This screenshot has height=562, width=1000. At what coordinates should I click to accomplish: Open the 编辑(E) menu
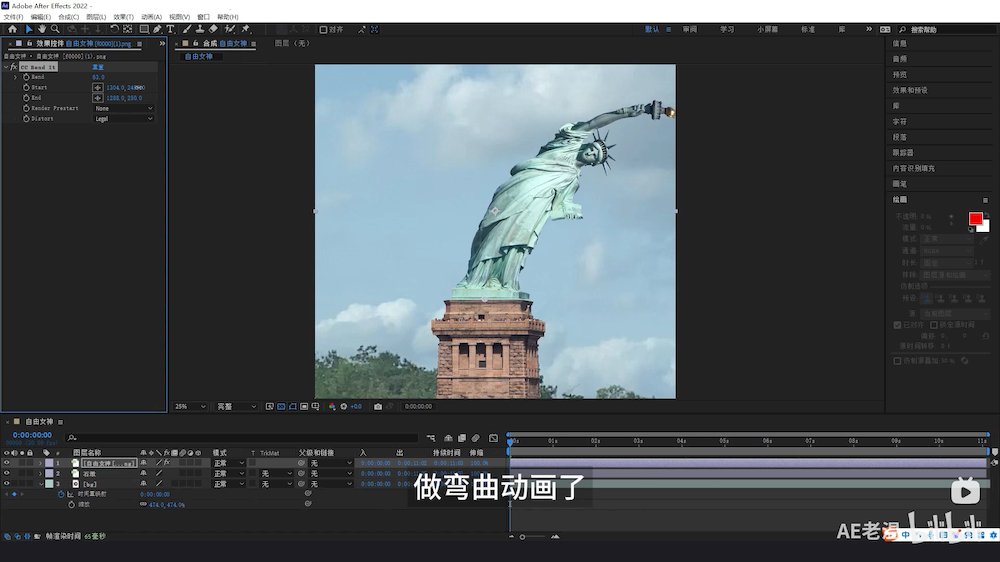pos(40,17)
